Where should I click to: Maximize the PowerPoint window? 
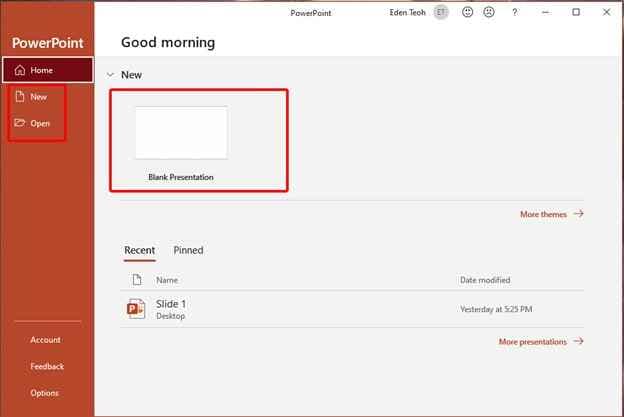point(576,12)
